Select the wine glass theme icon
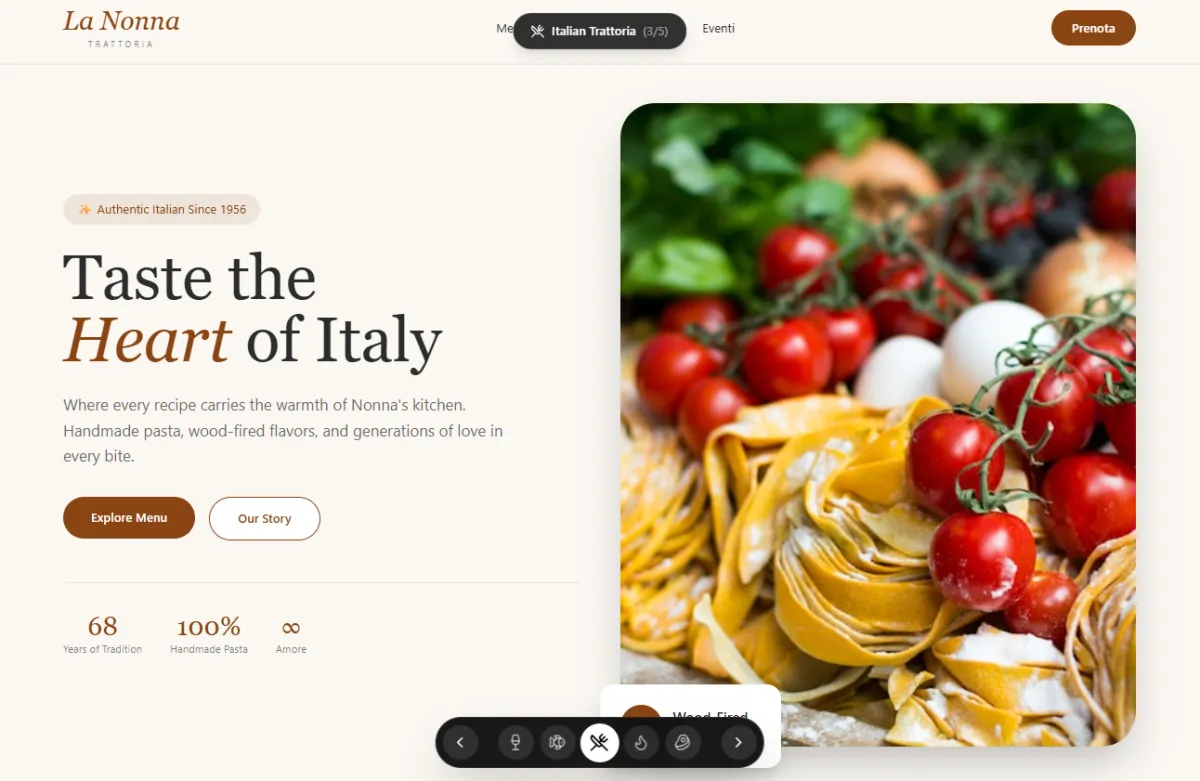 click(x=516, y=742)
